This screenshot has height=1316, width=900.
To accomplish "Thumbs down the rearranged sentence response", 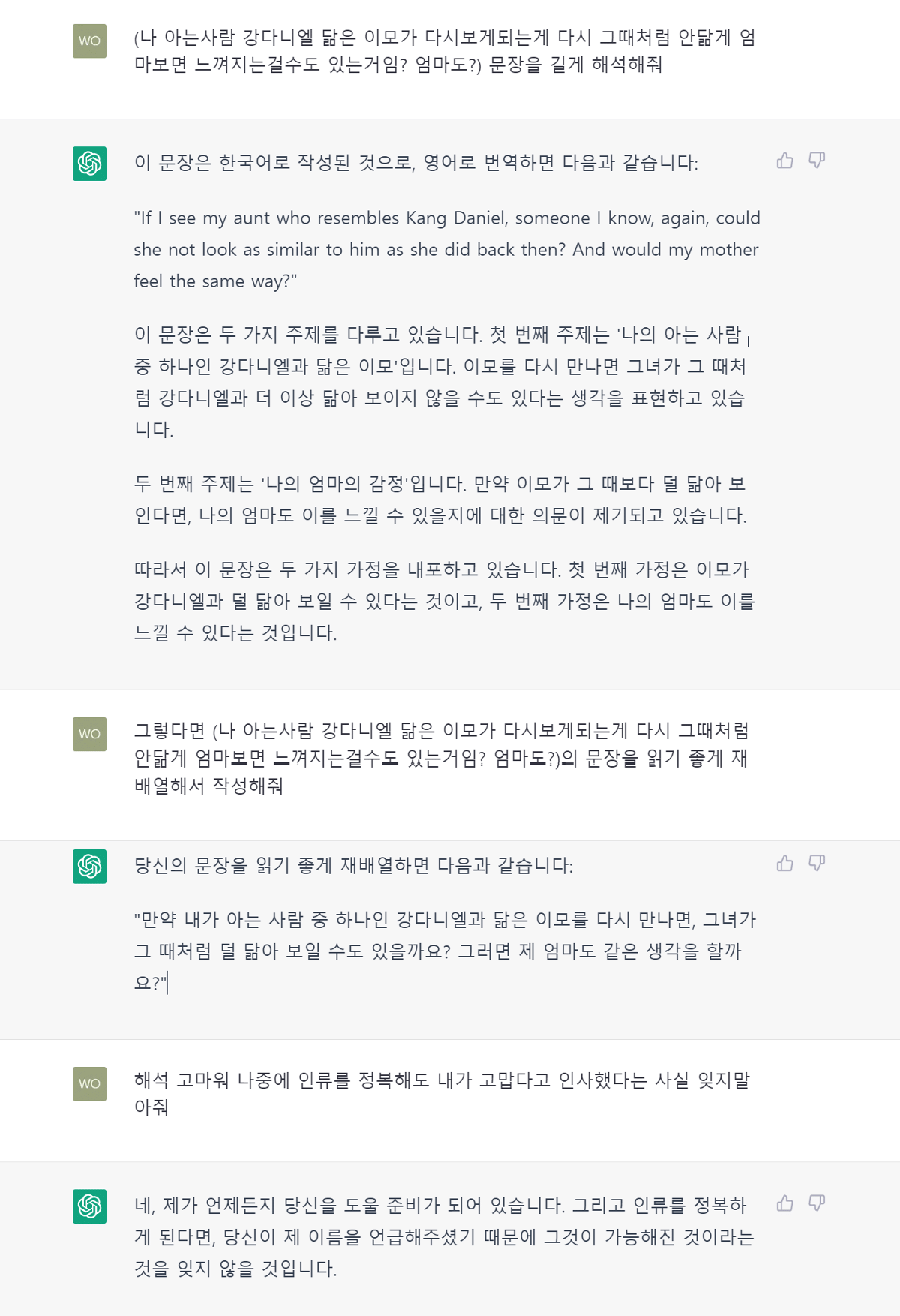I will [x=817, y=864].
